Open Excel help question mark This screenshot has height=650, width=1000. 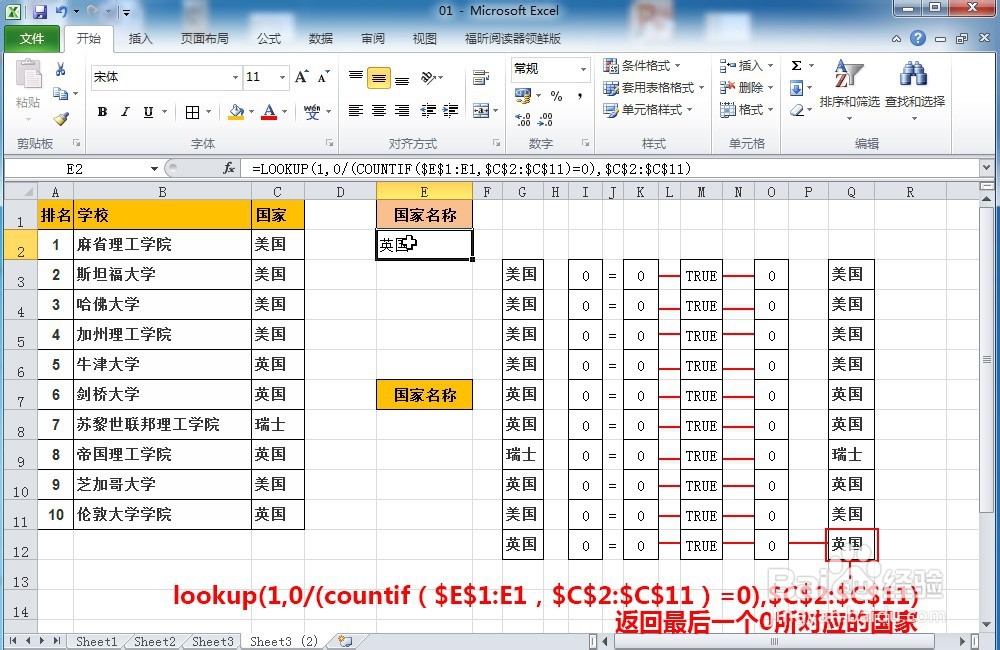click(918, 38)
